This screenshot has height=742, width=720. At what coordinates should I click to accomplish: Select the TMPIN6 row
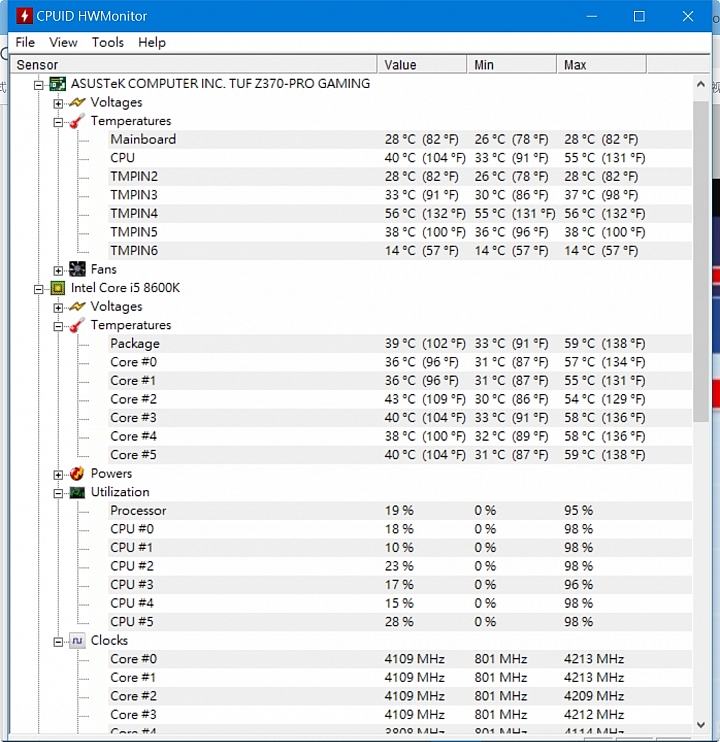click(x=400, y=251)
